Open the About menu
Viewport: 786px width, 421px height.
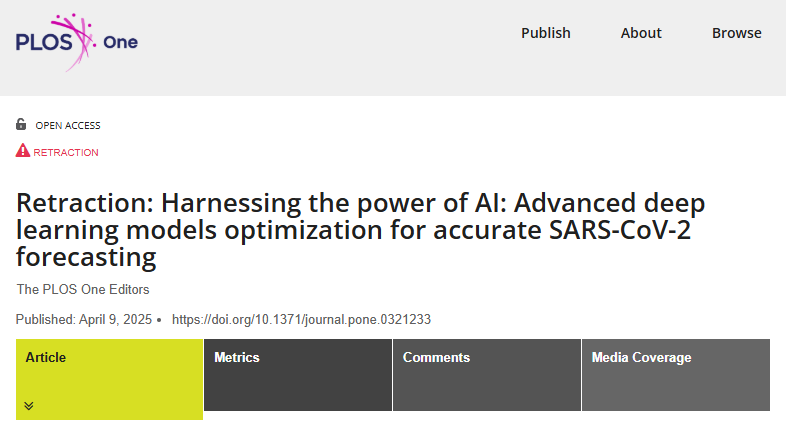pos(641,33)
